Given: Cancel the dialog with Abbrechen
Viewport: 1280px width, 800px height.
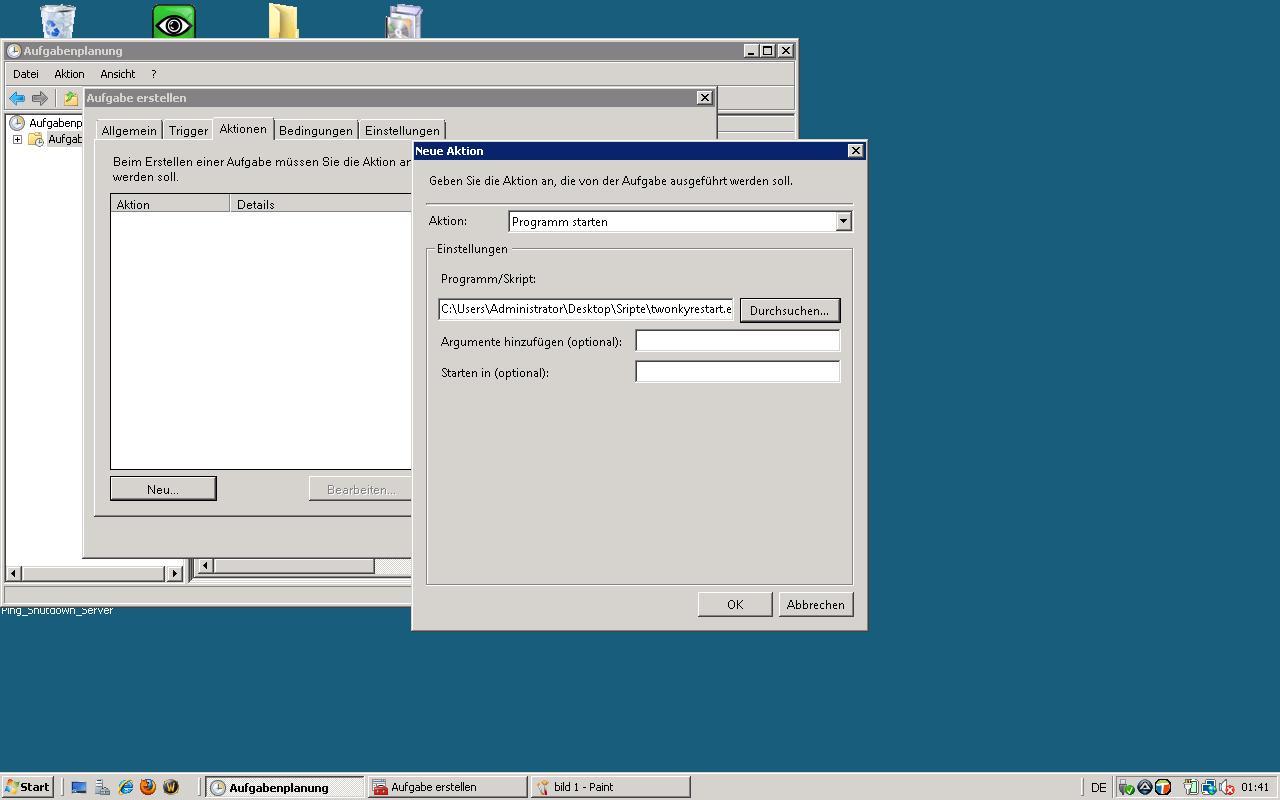Looking at the screenshot, I should [815, 604].
